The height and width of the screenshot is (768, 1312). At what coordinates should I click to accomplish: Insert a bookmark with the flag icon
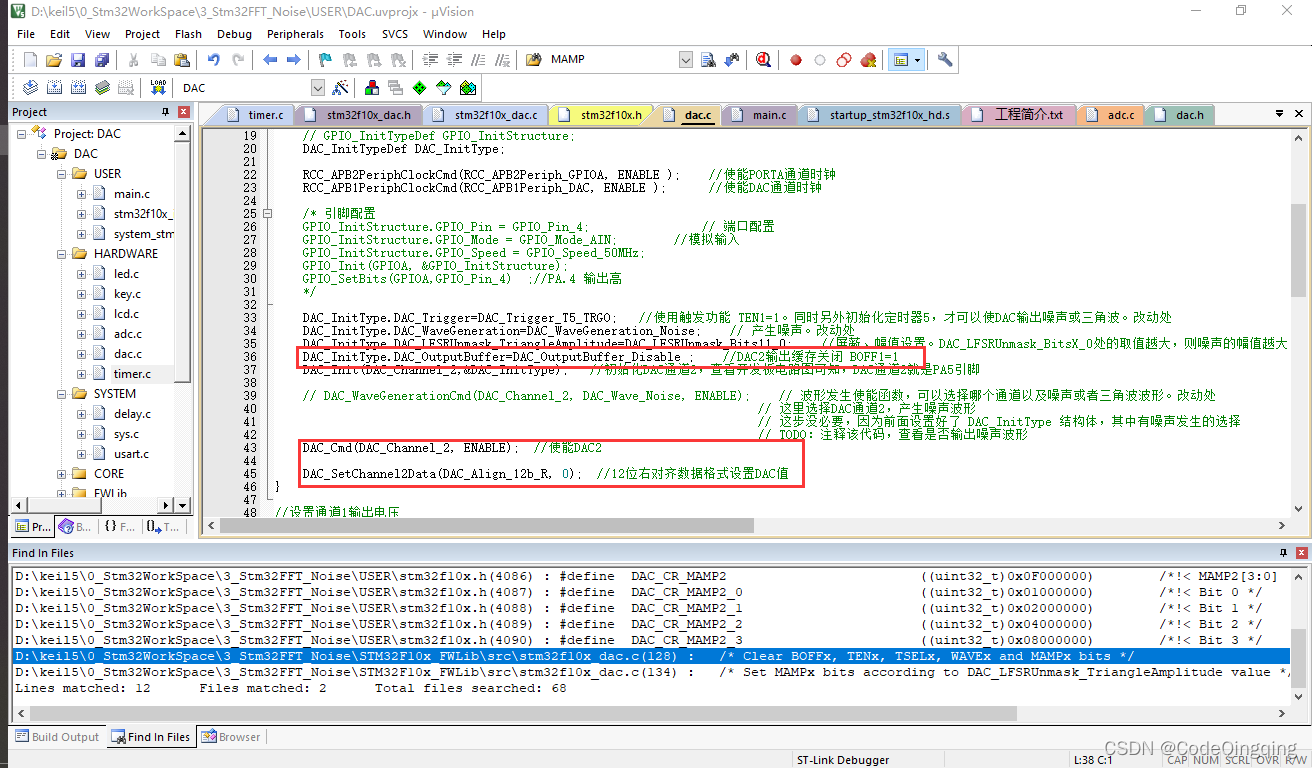pyautogui.click(x=326, y=60)
